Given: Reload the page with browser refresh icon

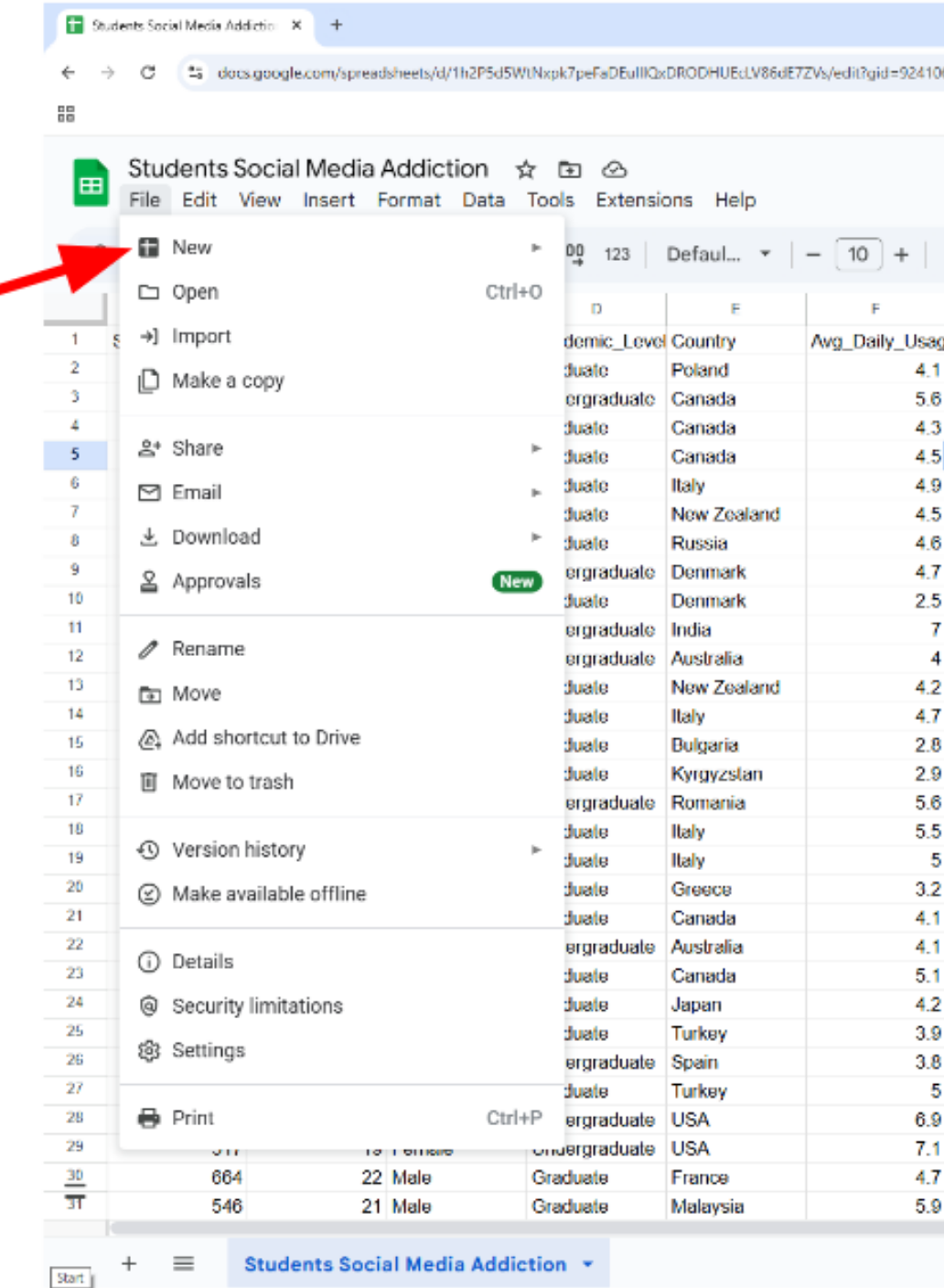Looking at the screenshot, I should [148, 72].
